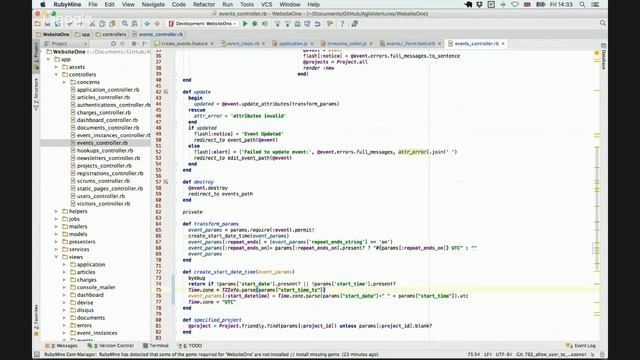Click the Cut scissors icon
Viewport: 640px width, 360px height.
(92, 24)
